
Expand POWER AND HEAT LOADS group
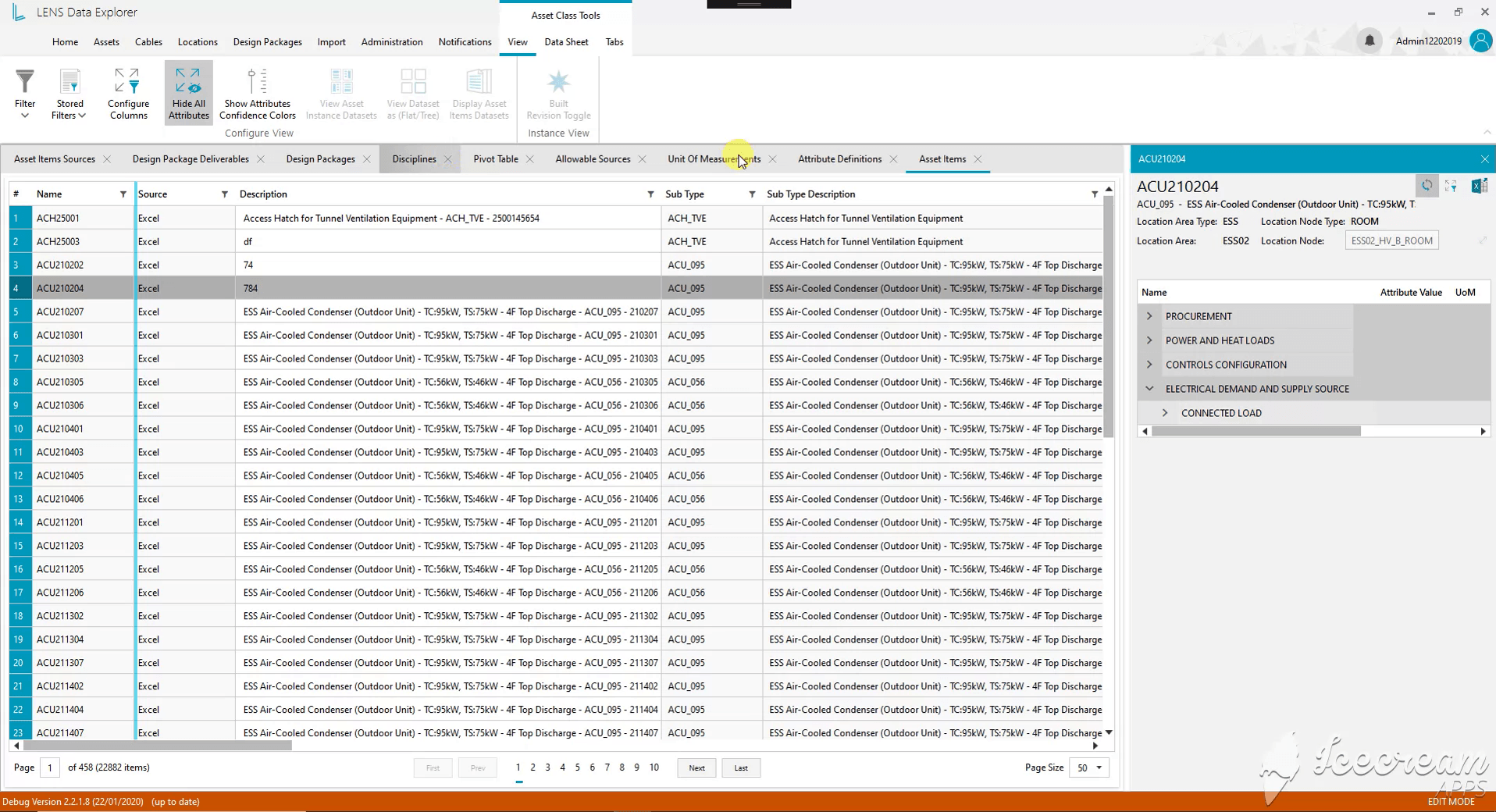coord(1149,340)
